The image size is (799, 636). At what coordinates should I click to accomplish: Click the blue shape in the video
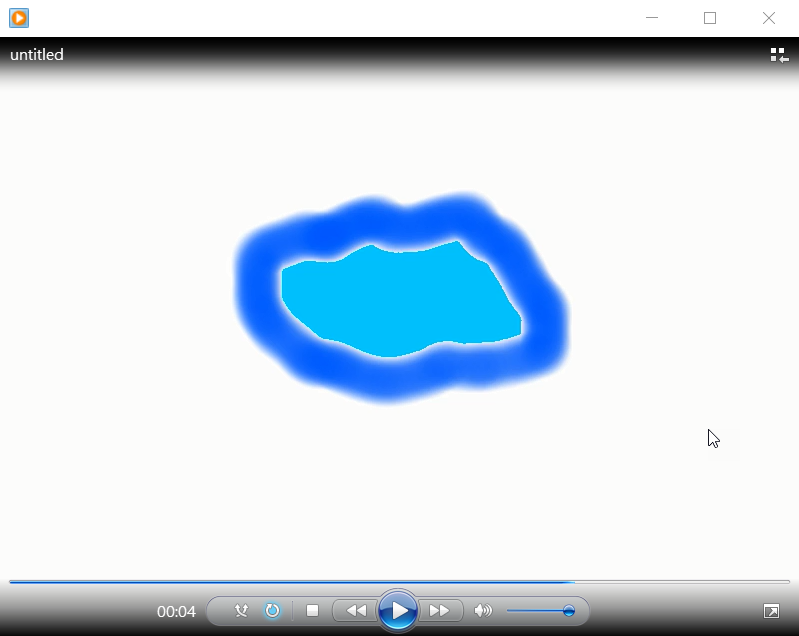pyautogui.click(x=401, y=298)
